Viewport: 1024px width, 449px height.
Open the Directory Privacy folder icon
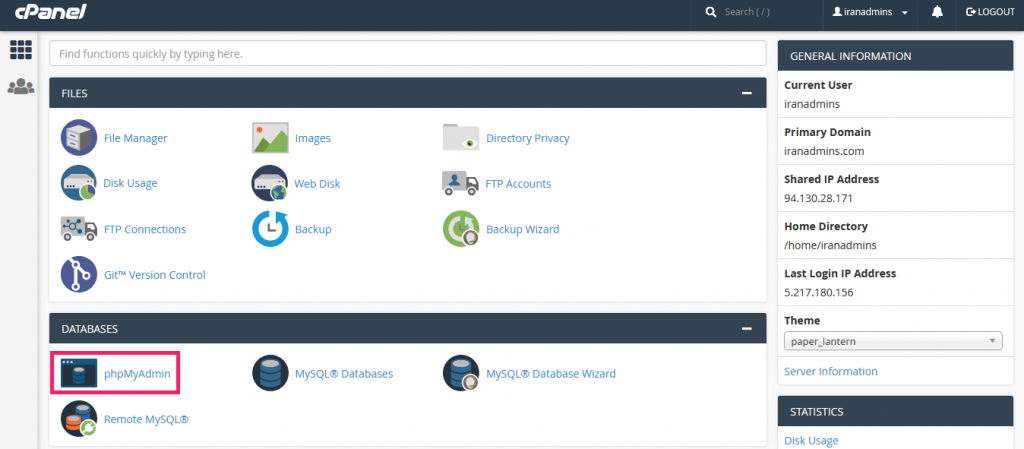[x=461, y=138]
